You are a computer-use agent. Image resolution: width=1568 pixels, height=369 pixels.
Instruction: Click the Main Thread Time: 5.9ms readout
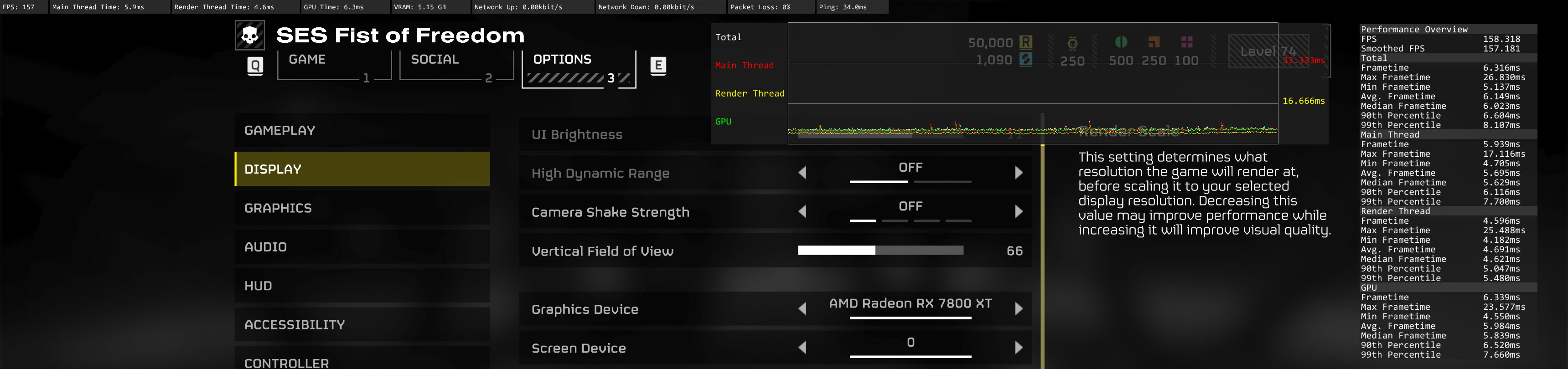(98, 7)
